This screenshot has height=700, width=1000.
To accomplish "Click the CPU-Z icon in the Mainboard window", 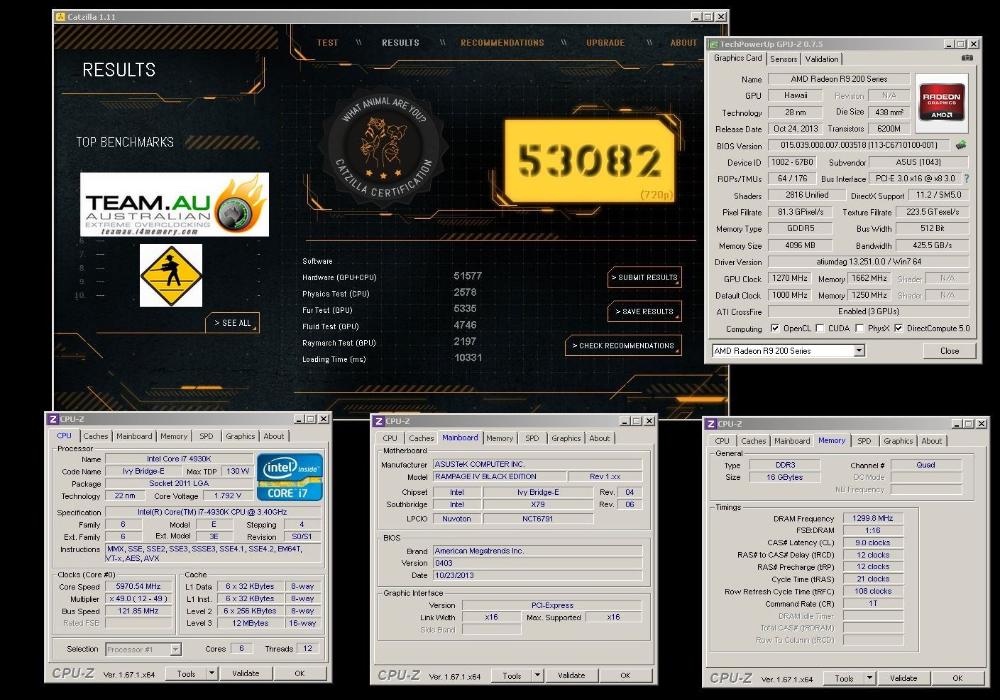I will pyautogui.click(x=379, y=421).
